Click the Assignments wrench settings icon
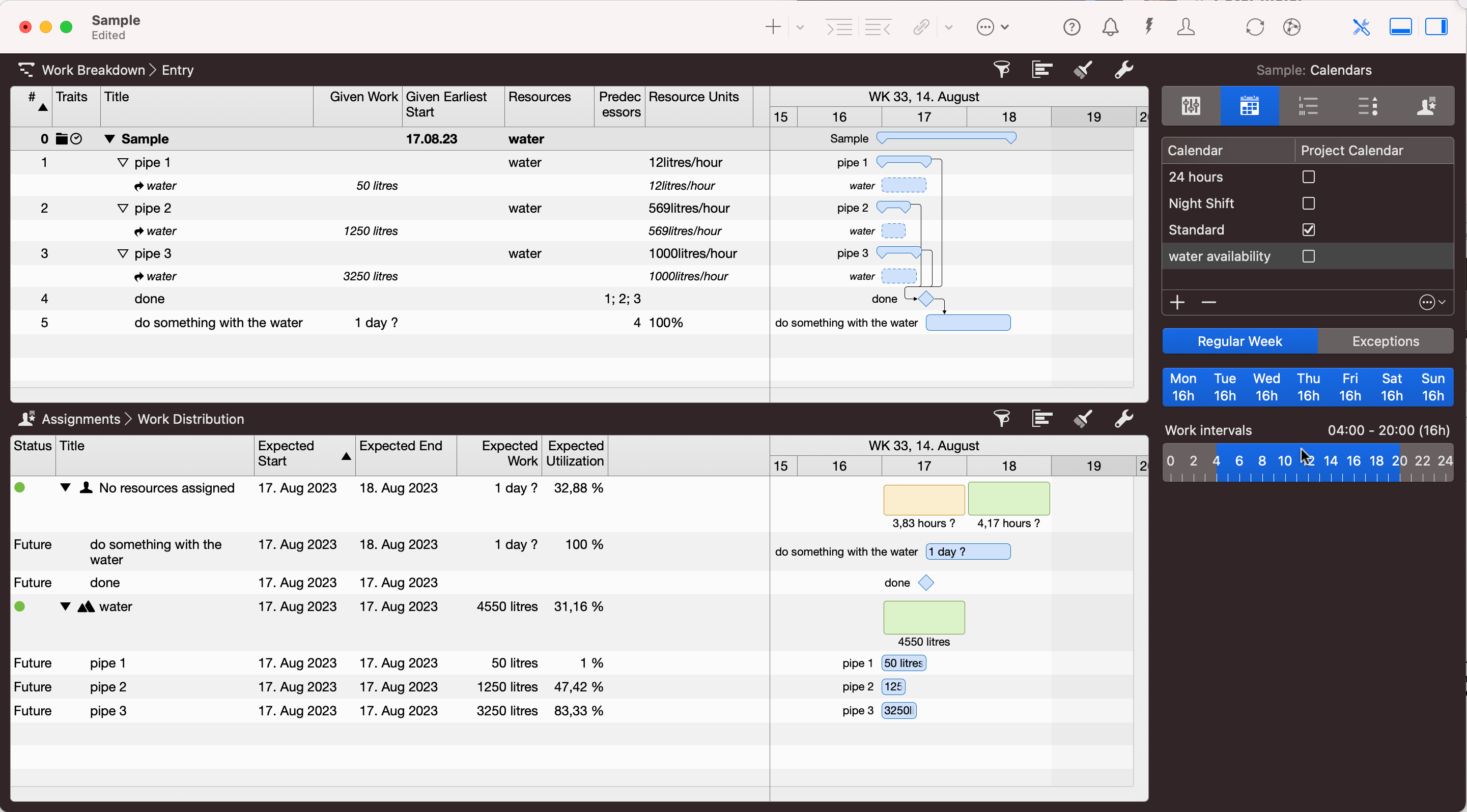The height and width of the screenshot is (812, 1467). coord(1123,419)
